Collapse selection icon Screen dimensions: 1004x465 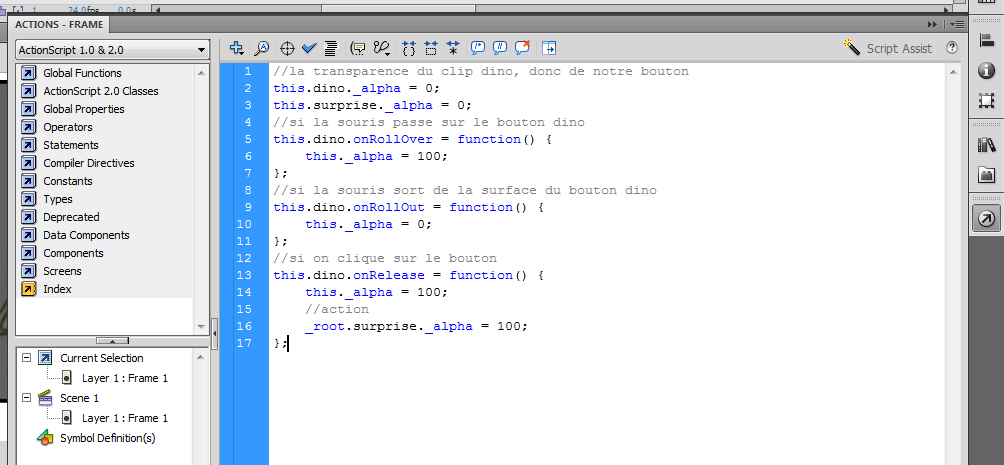(431, 48)
